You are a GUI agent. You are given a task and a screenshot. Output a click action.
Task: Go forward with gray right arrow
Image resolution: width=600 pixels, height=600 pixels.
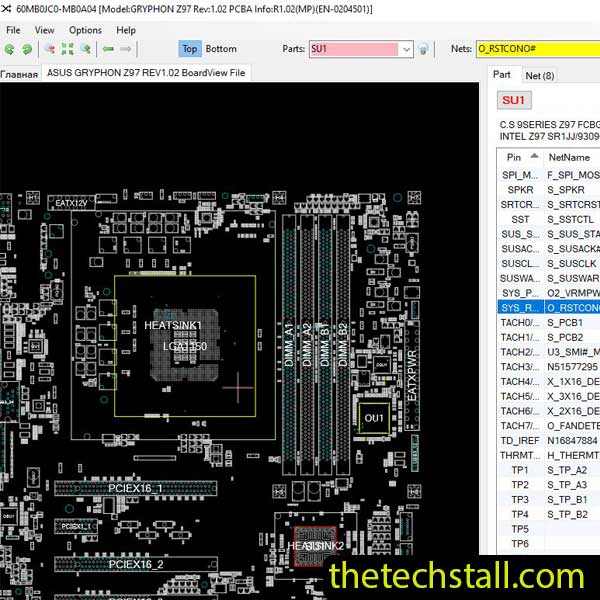(x=126, y=49)
